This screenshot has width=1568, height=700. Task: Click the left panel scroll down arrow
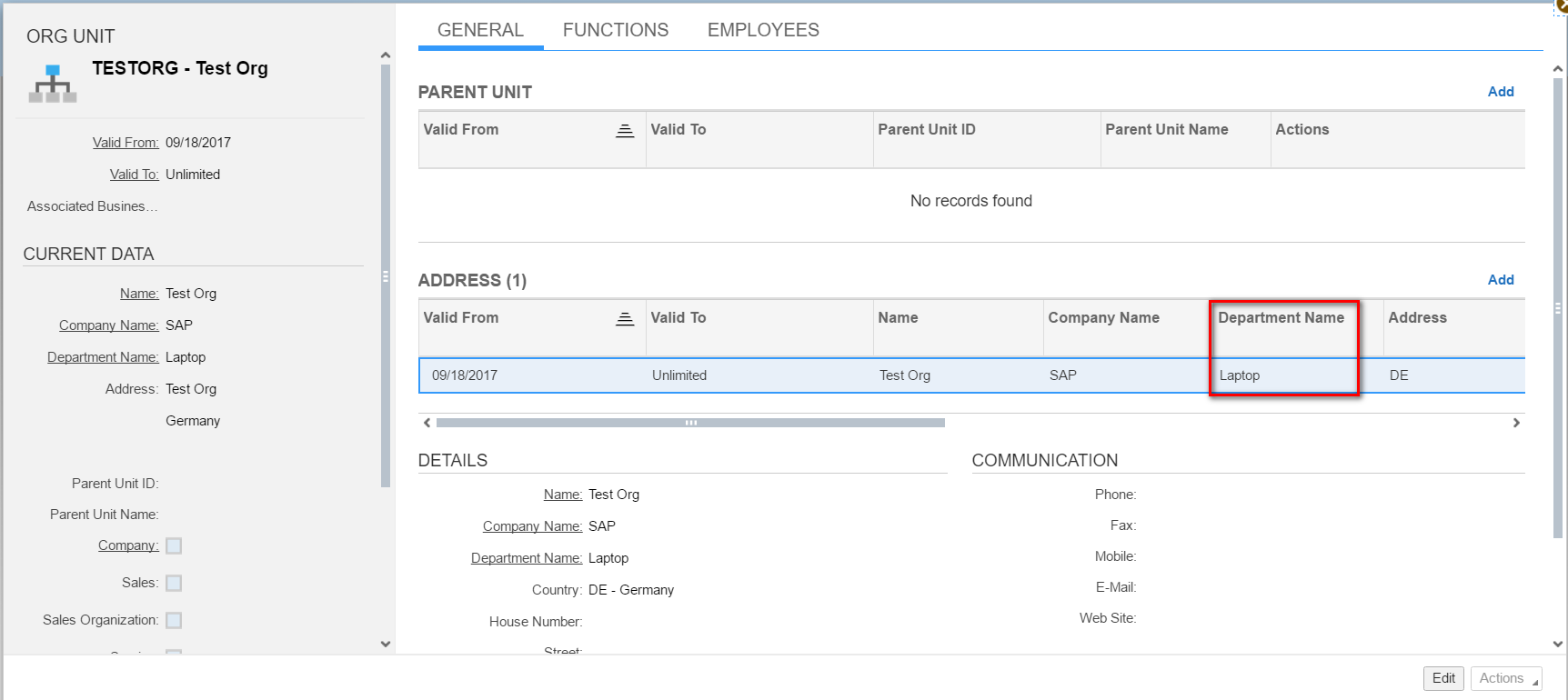tap(386, 644)
